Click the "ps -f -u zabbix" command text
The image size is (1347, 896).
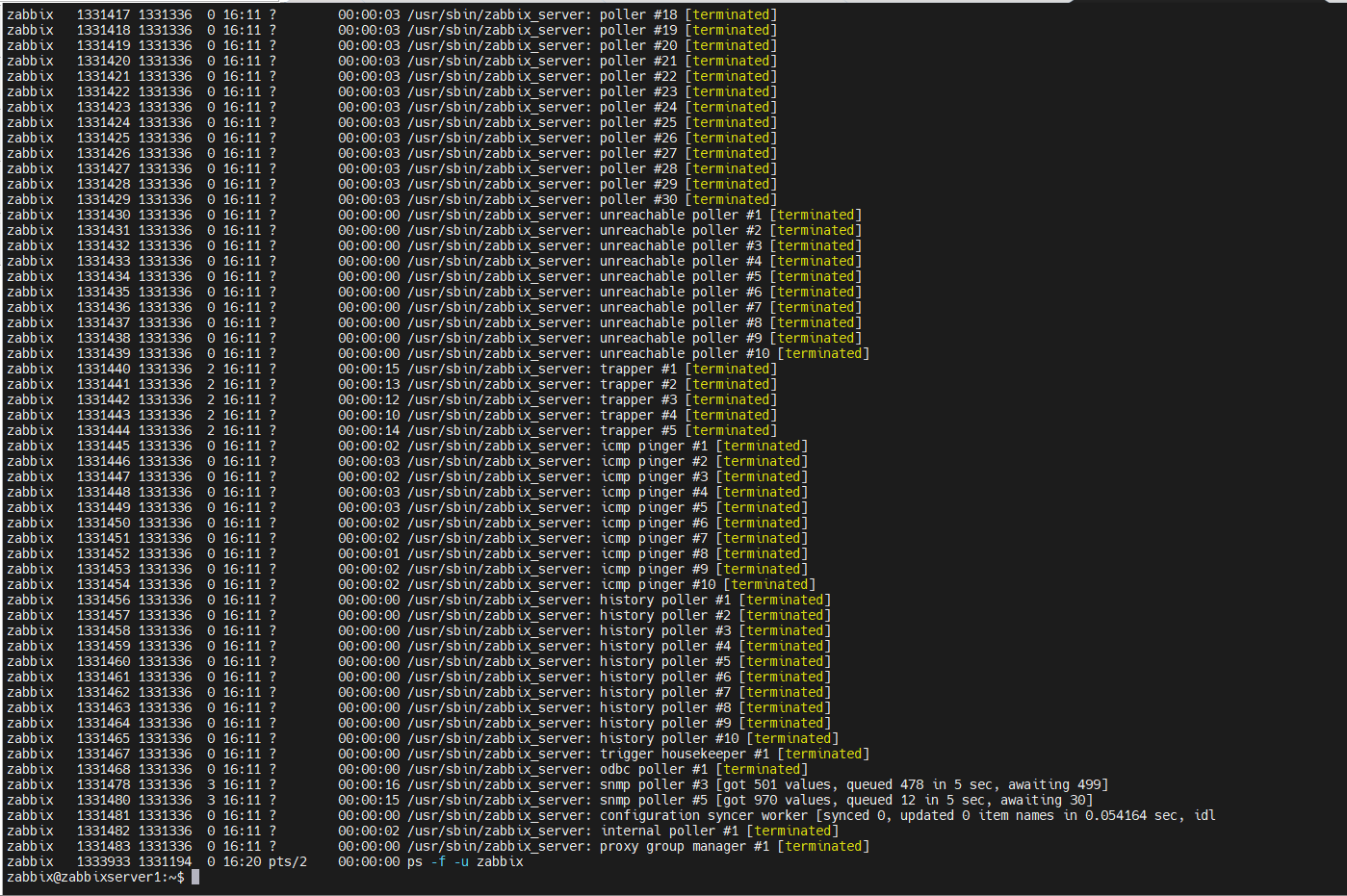coord(464,861)
